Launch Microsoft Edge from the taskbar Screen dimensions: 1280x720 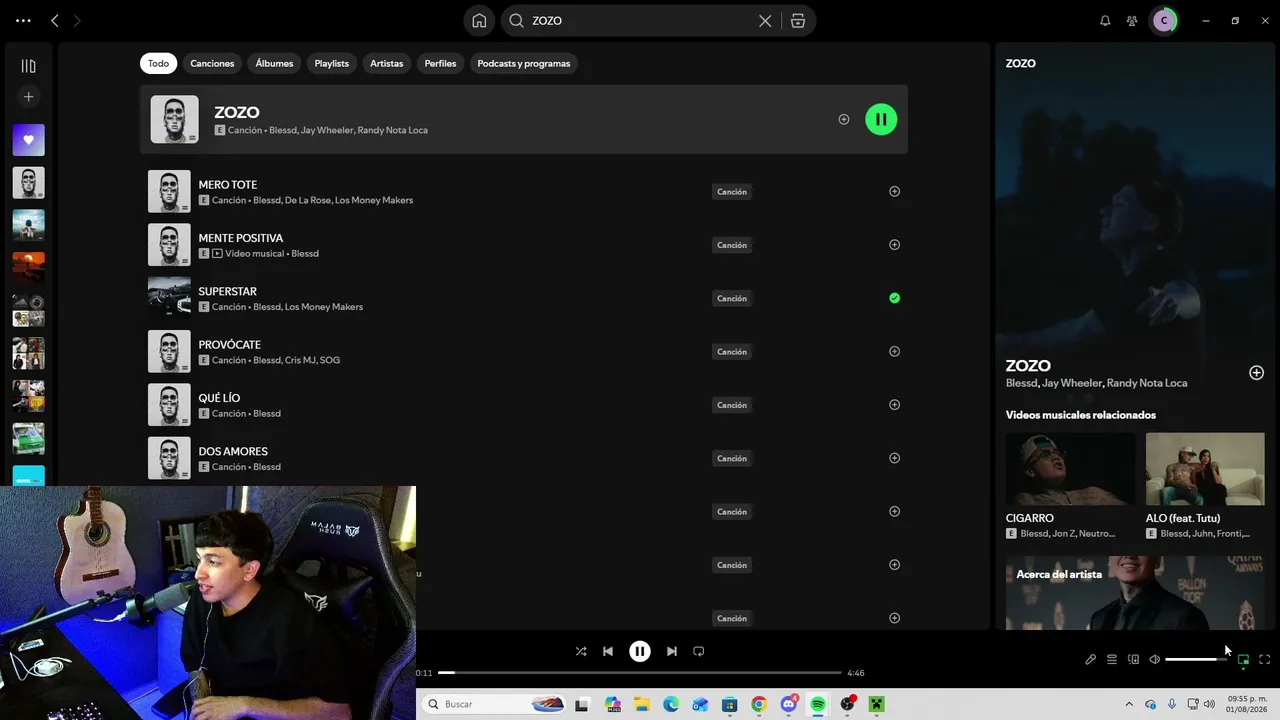tap(671, 704)
